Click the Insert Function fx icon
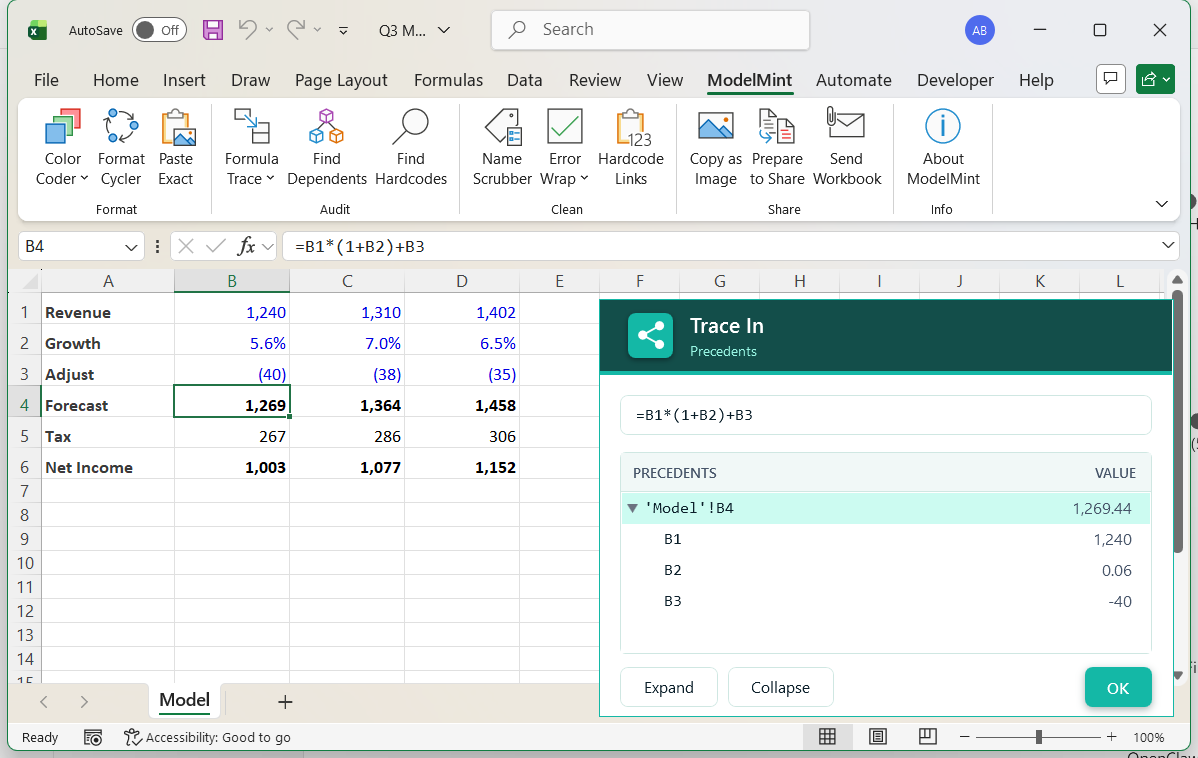This screenshot has height=758, width=1198. [x=246, y=246]
